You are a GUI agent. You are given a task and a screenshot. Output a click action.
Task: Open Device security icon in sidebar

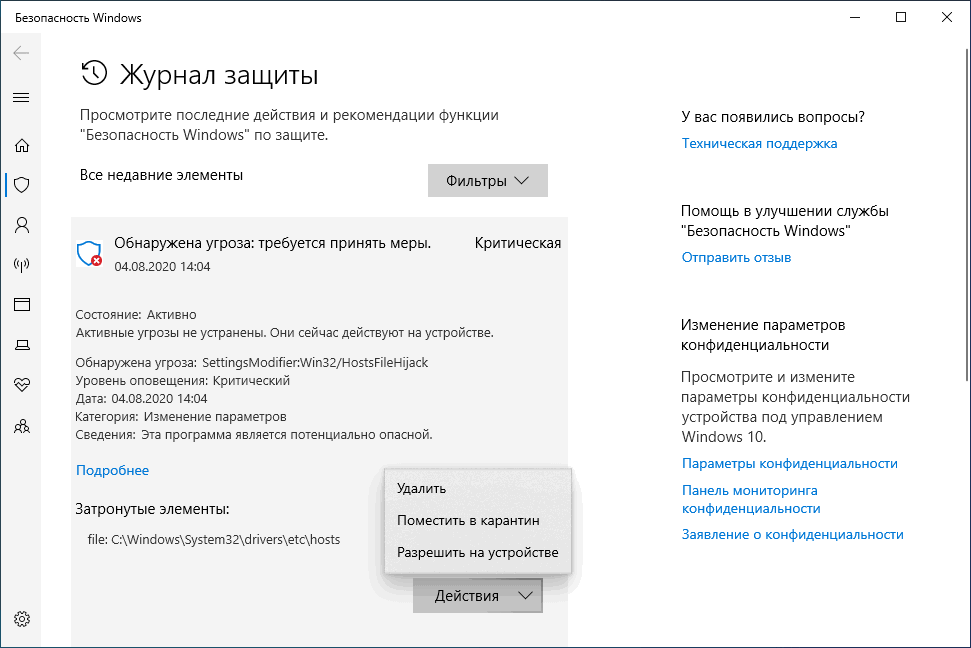tap(22, 344)
